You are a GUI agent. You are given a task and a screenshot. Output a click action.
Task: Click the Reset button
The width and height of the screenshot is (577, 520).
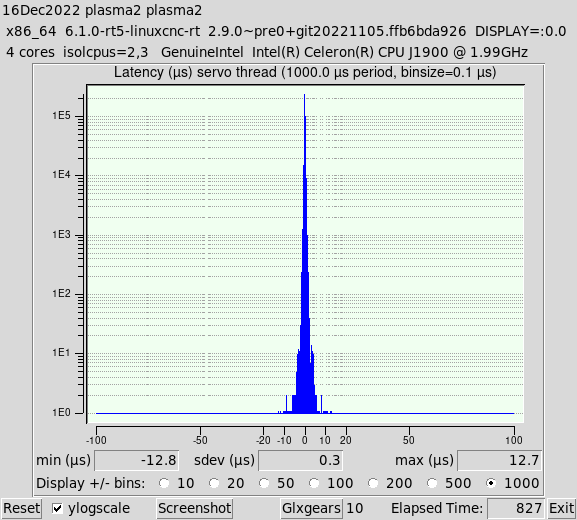coord(21,508)
